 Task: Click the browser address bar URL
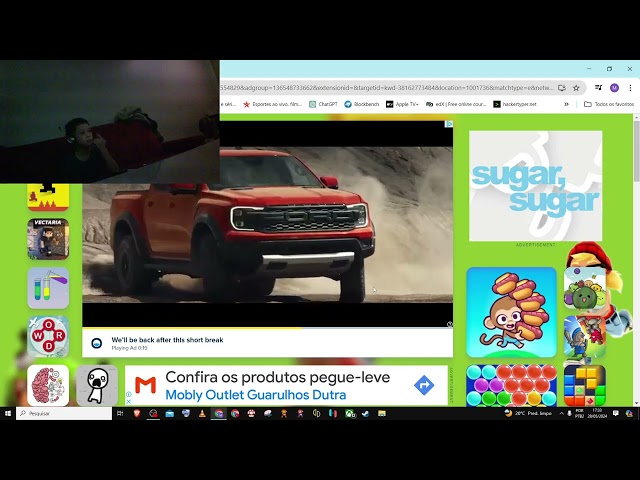[x=387, y=88]
